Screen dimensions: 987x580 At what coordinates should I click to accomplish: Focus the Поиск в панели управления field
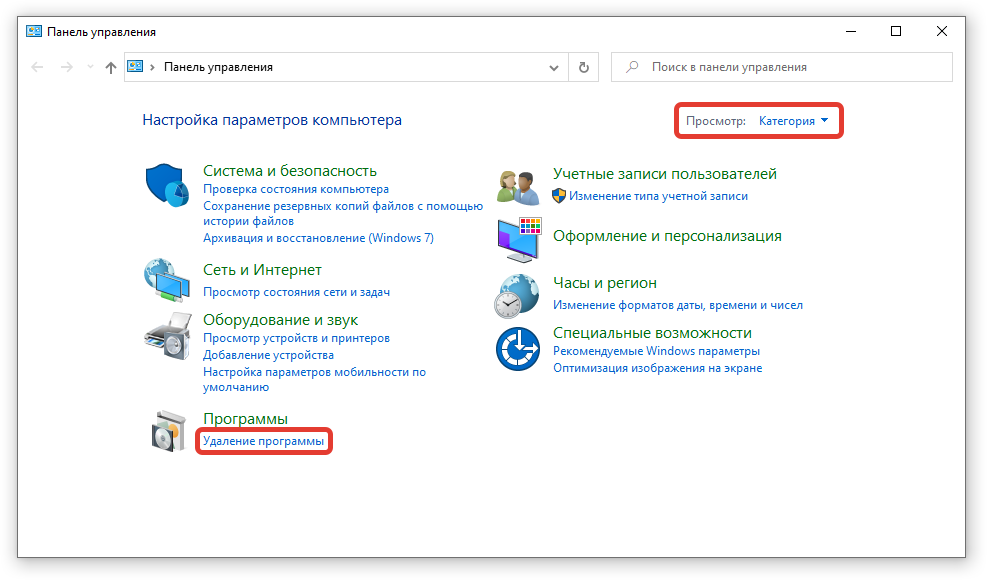pos(782,67)
